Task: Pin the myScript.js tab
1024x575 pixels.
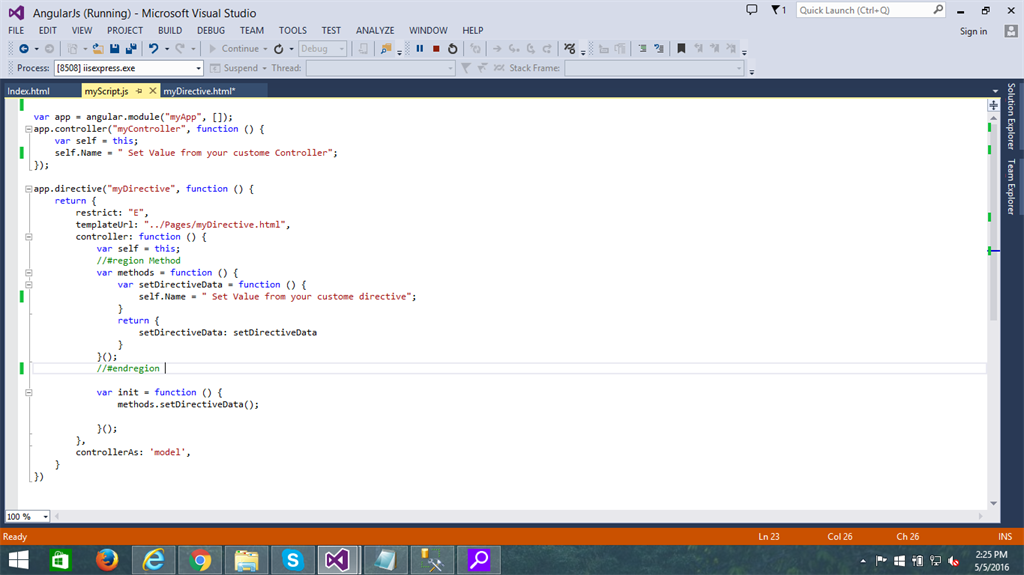Action: [139, 91]
